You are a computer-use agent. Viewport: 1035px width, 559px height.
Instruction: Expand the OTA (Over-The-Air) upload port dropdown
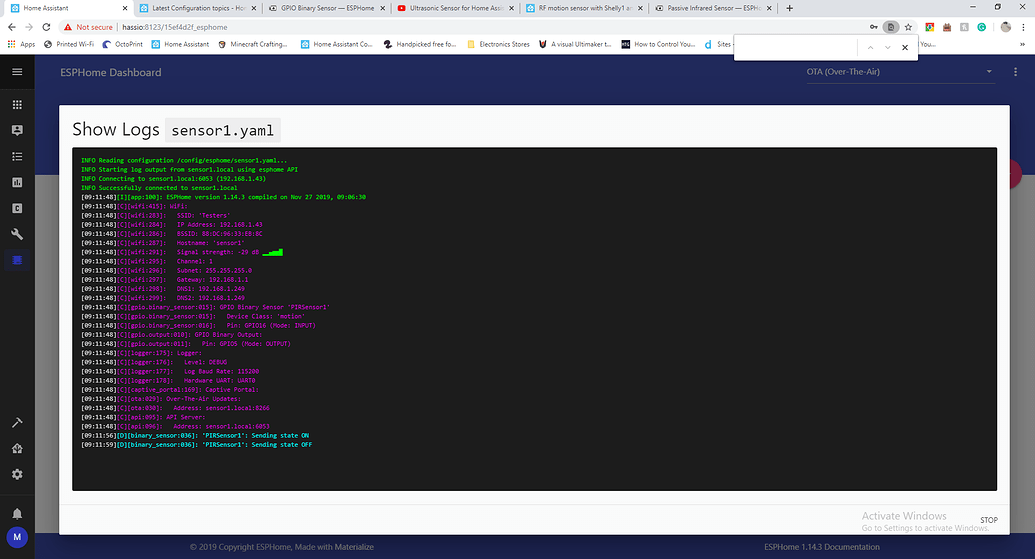pyautogui.click(x=899, y=72)
